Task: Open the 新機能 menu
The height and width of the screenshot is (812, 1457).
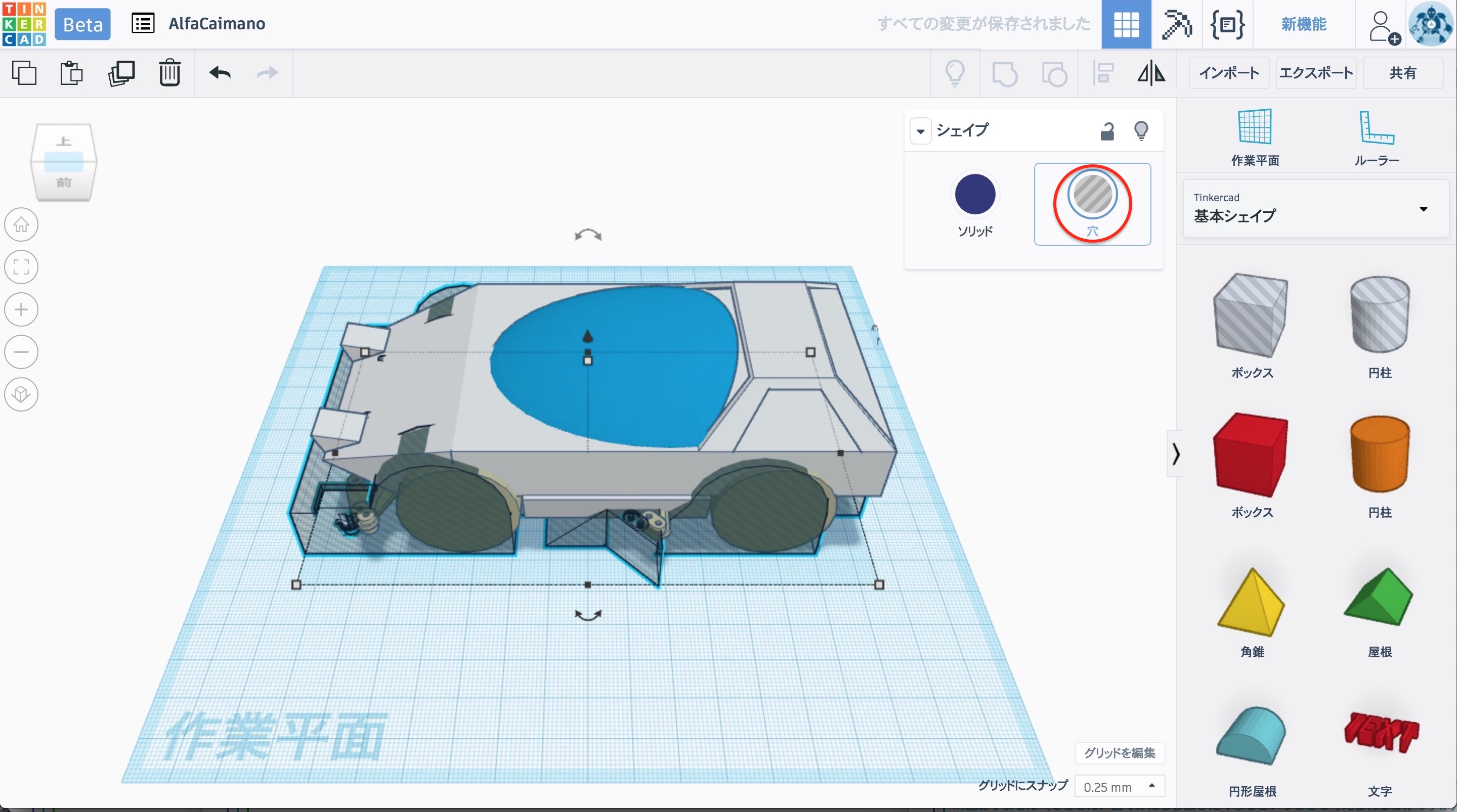Action: tap(1303, 24)
